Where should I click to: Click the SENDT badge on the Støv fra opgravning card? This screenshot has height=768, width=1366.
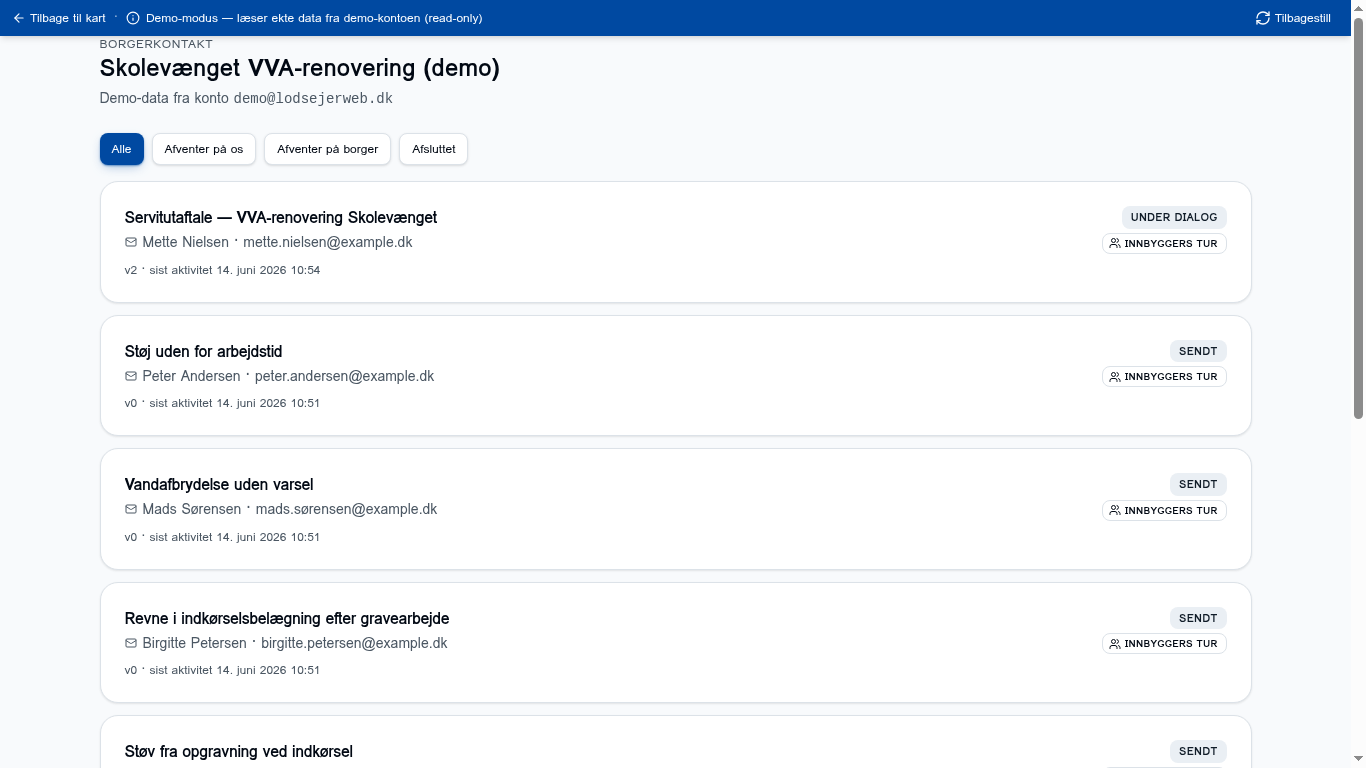point(1198,751)
